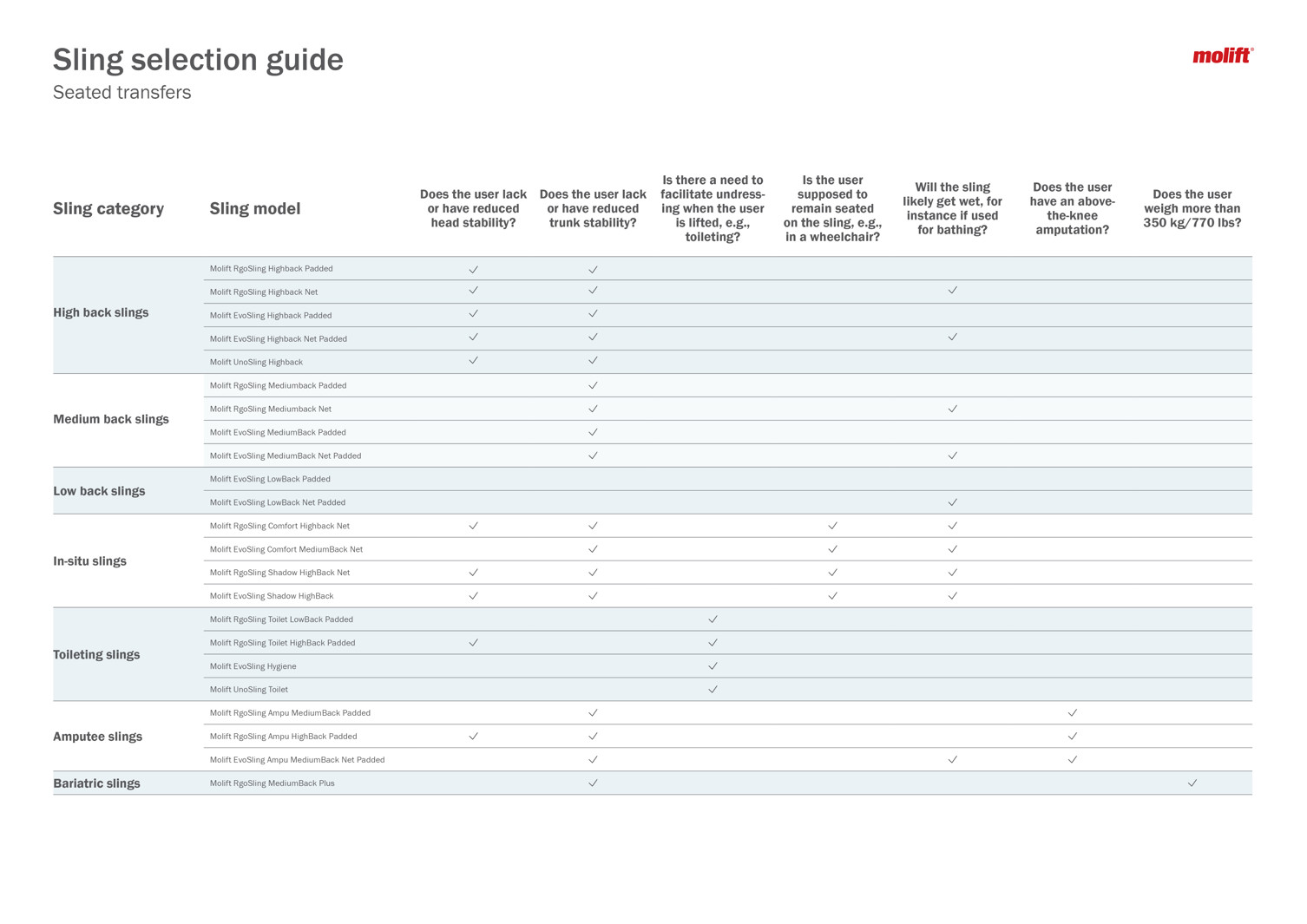The width and height of the screenshot is (1307, 924).
Task: Click the molift logo
Action: 1222,56
